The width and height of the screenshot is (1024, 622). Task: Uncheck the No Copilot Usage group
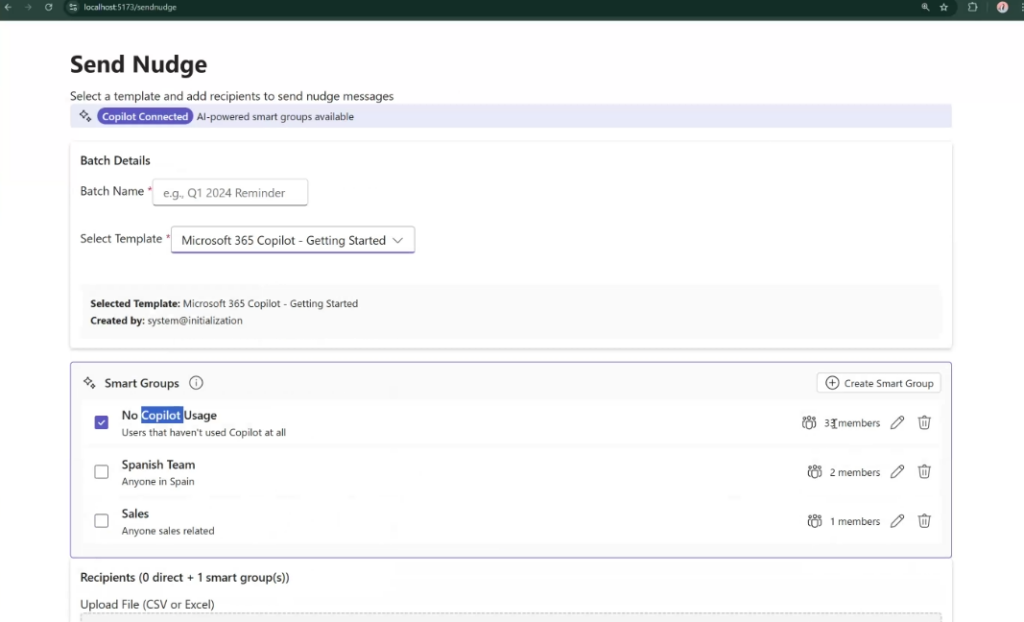click(101, 423)
